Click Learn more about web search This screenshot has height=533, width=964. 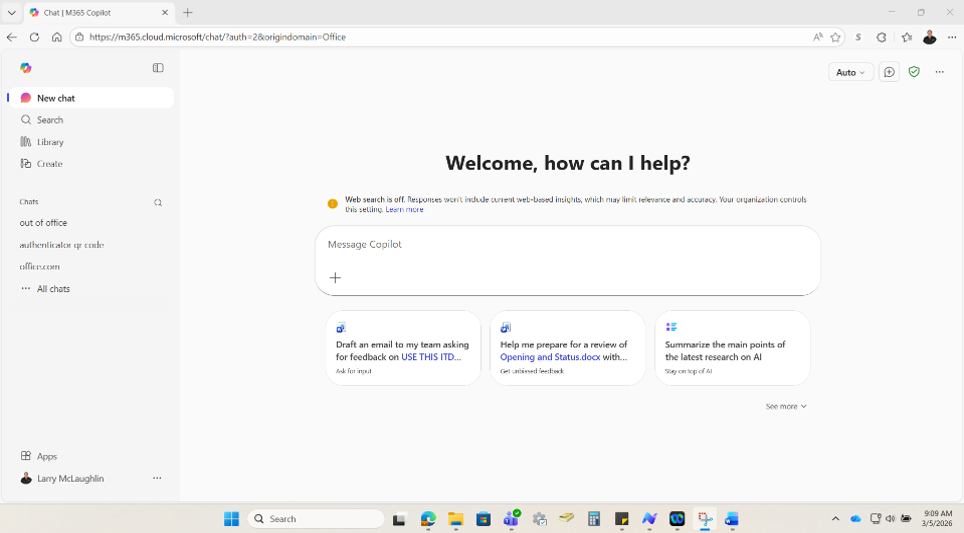point(405,210)
